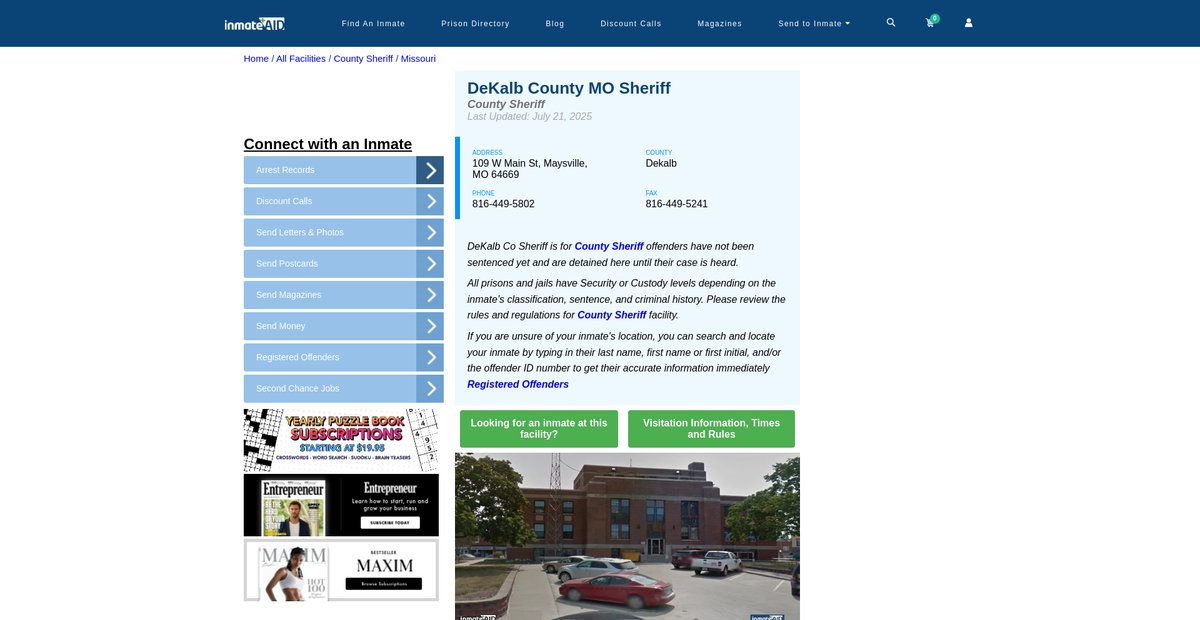
Task: Open the user account icon
Action: click(968, 22)
